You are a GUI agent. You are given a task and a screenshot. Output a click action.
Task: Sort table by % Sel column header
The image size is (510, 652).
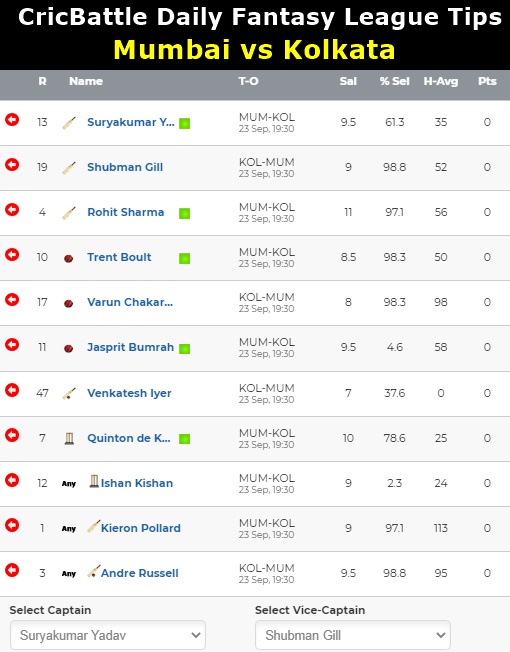[x=394, y=81]
